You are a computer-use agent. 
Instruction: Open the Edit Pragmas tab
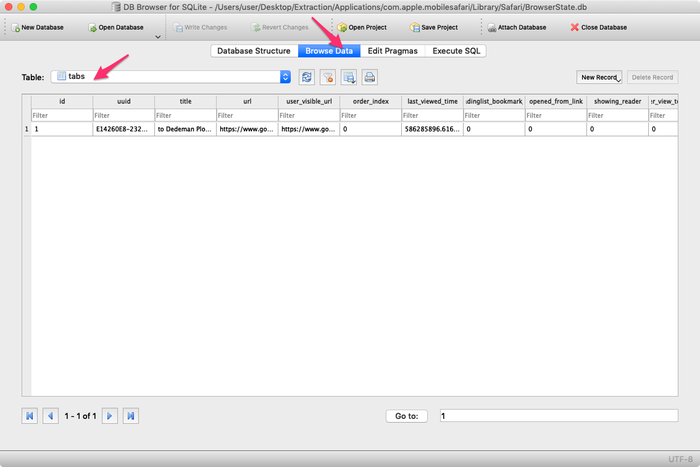click(393, 51)
